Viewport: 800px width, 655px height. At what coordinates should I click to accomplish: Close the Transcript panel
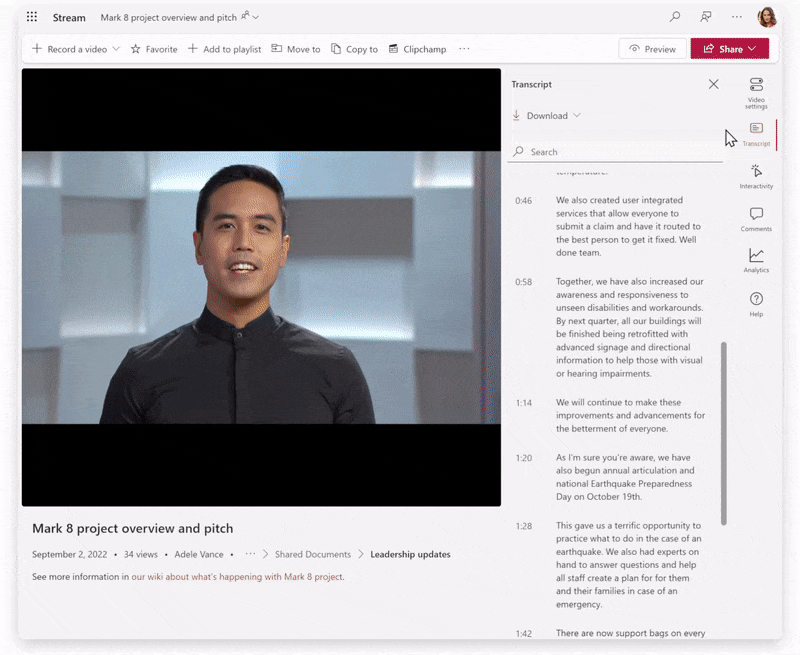(713, 84)
